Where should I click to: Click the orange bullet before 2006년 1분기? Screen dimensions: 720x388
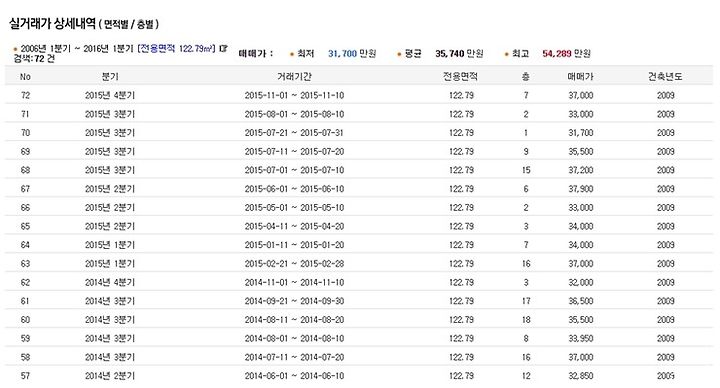[x=16, y=49]
